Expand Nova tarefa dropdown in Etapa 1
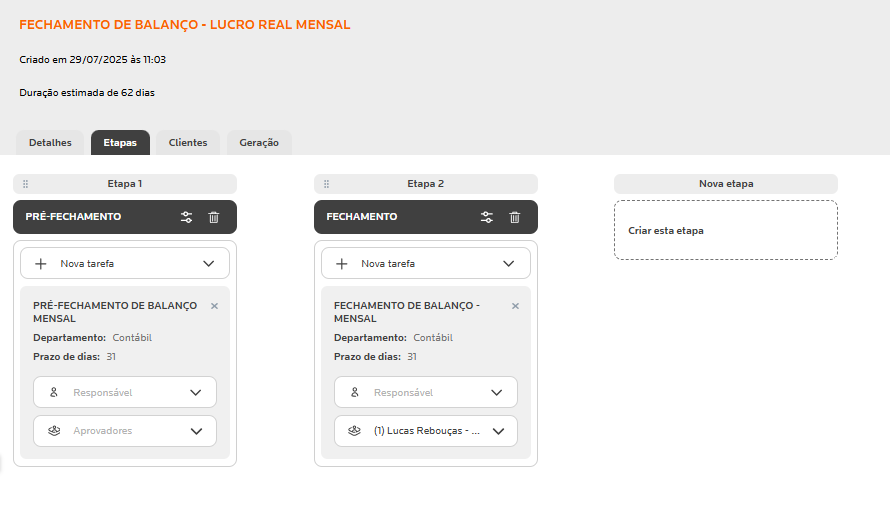The image size is (890, 515). coord(208,264)
